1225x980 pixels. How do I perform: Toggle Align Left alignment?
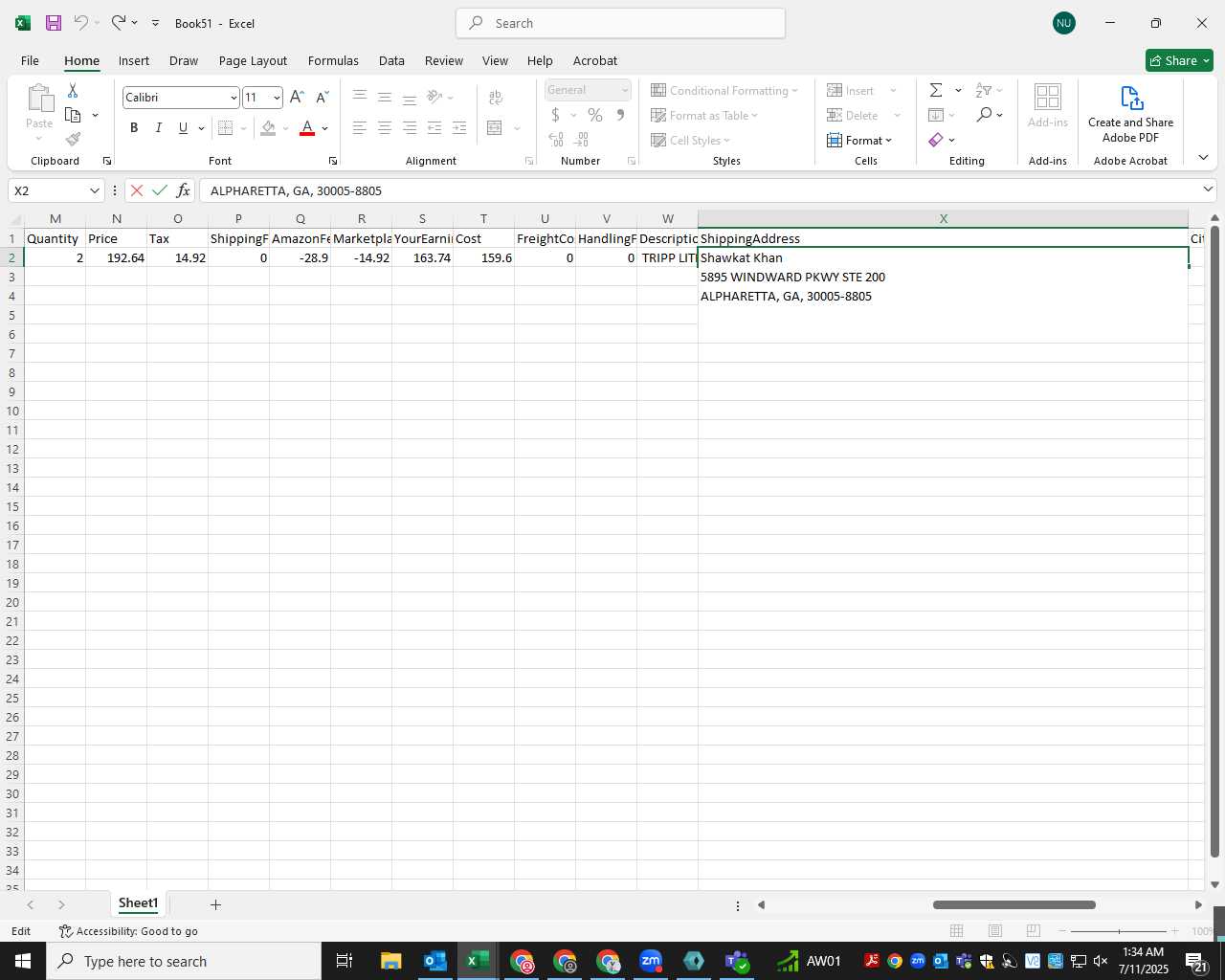(360, 127)
